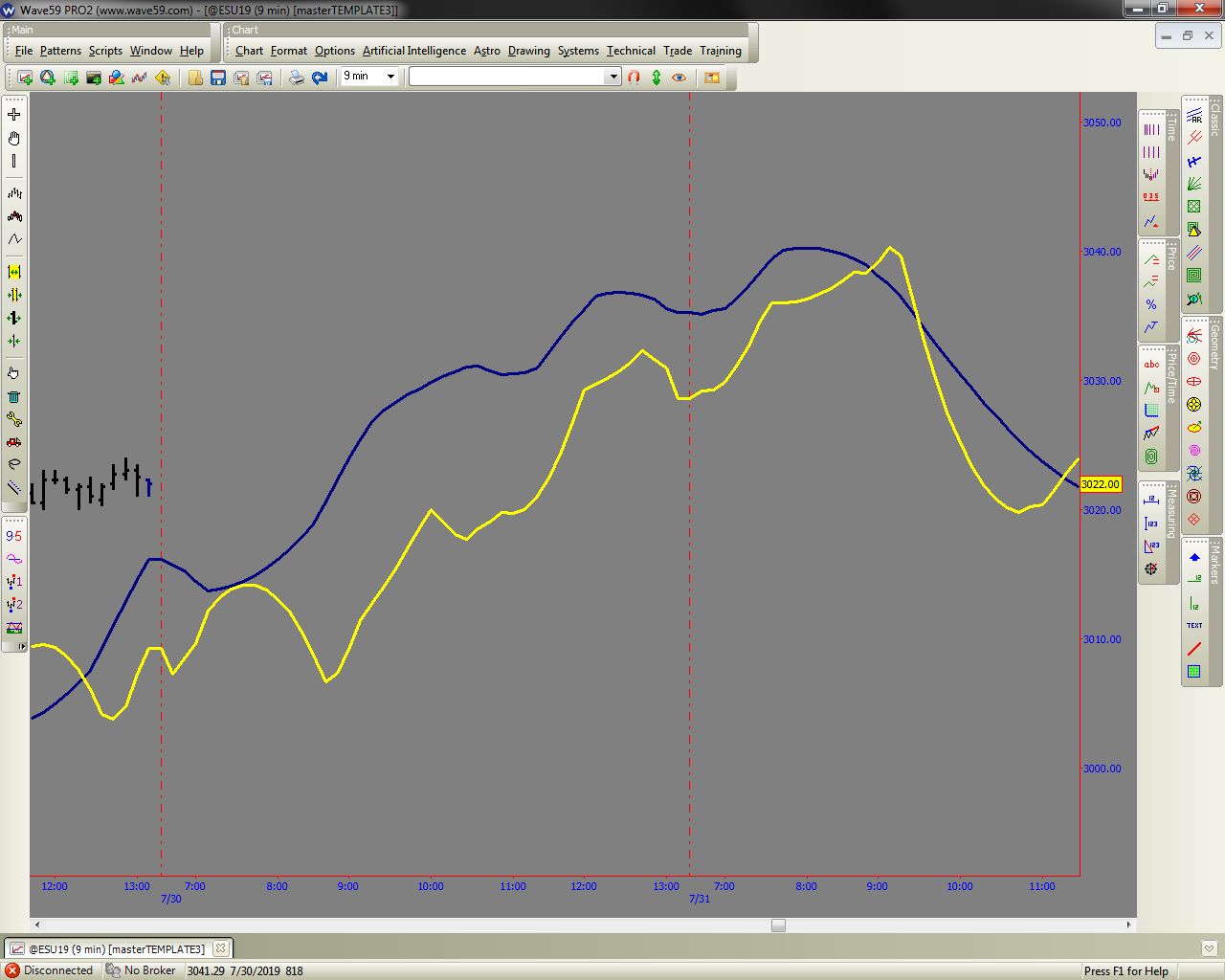Open the yellow wrench settings tool
Viewport: 1225px width, 980px height.
click(14, 419)
